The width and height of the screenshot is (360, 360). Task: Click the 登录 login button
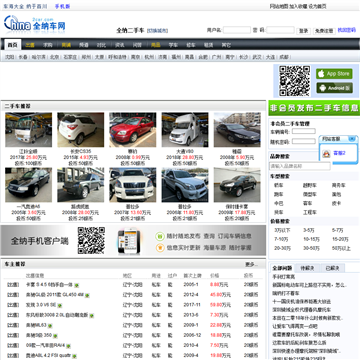303,31
